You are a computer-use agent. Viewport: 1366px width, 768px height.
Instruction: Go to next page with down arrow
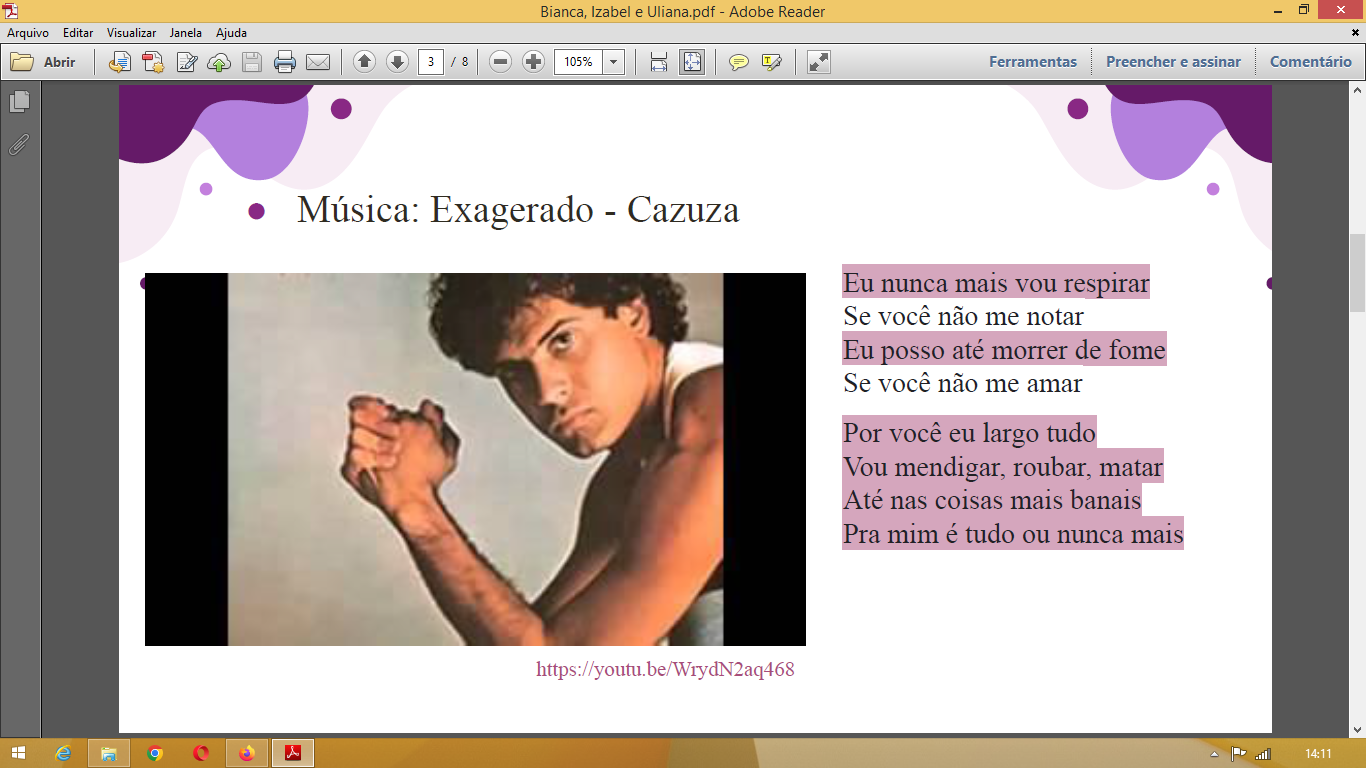[397, 62]
